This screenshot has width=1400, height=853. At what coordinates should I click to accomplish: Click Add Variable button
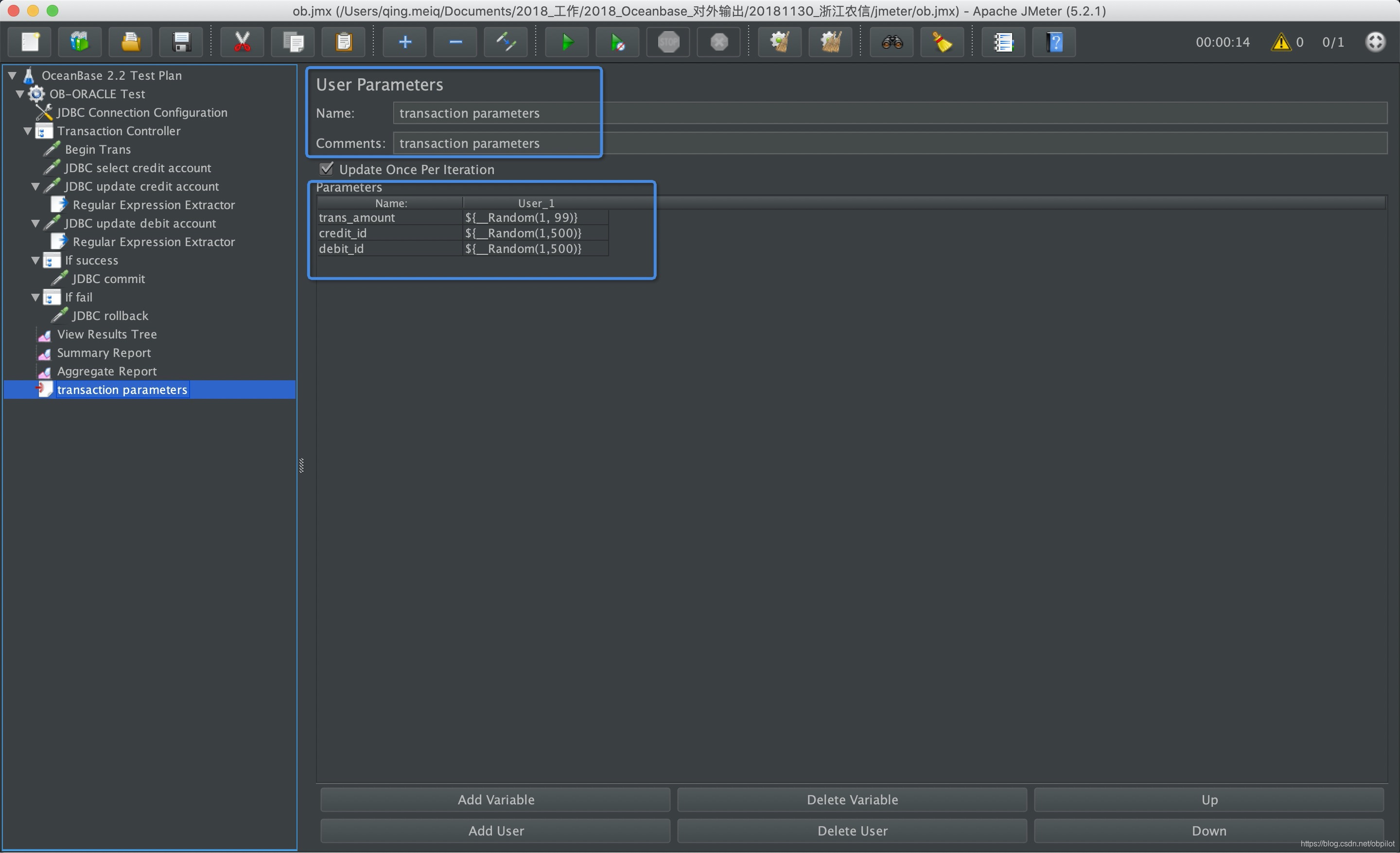495,800
